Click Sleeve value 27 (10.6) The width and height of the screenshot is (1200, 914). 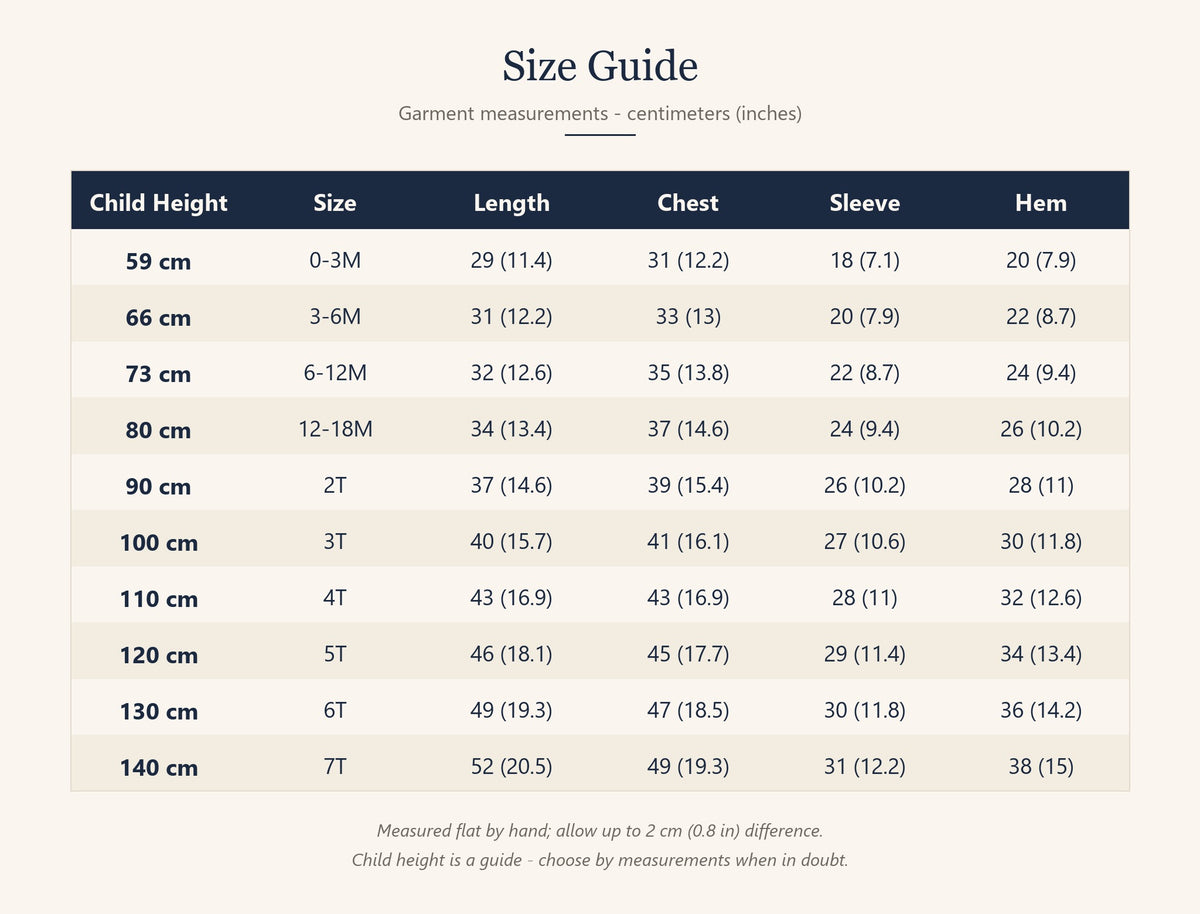[x=864, y=541]
